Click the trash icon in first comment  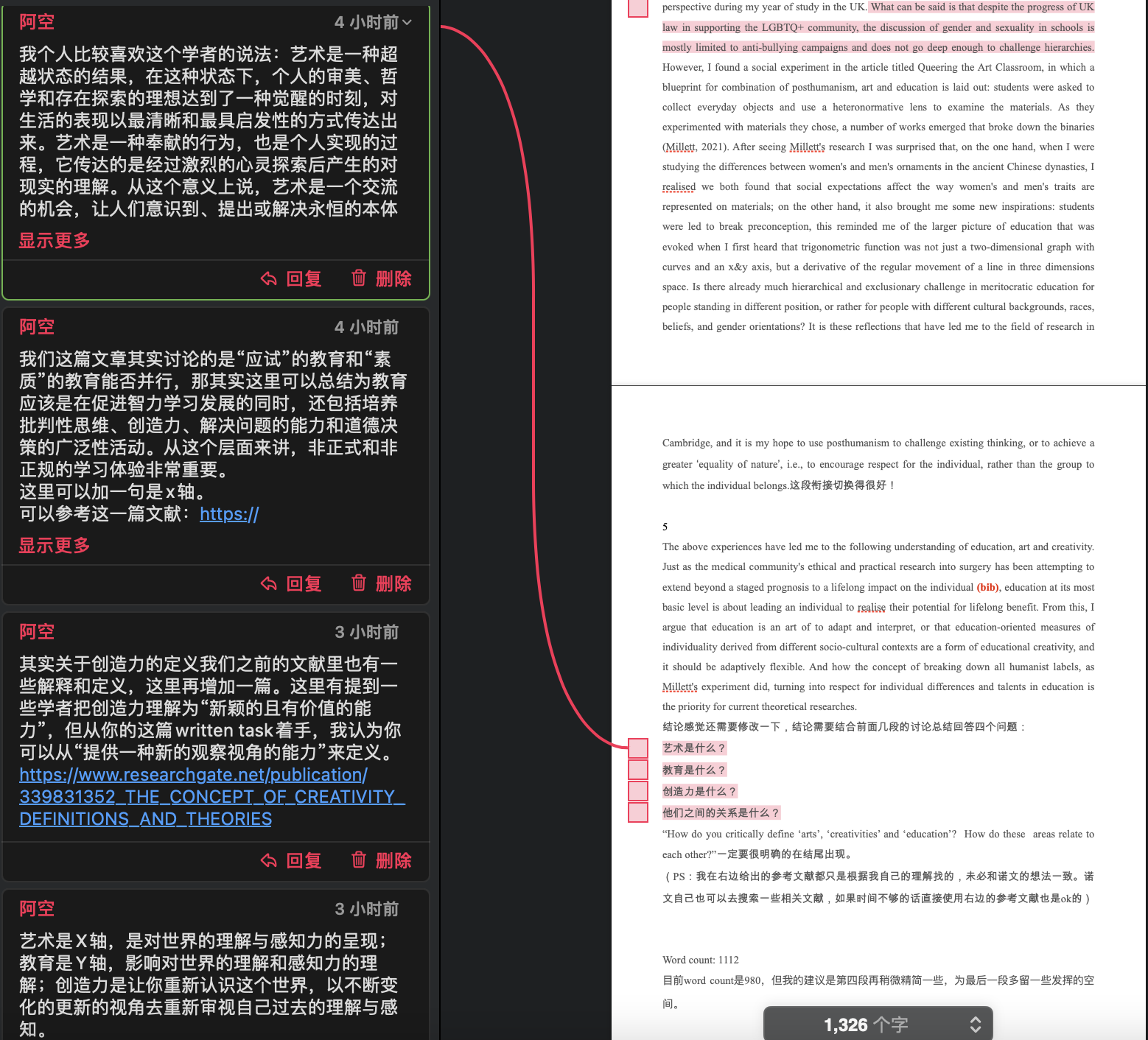point(359,278)
